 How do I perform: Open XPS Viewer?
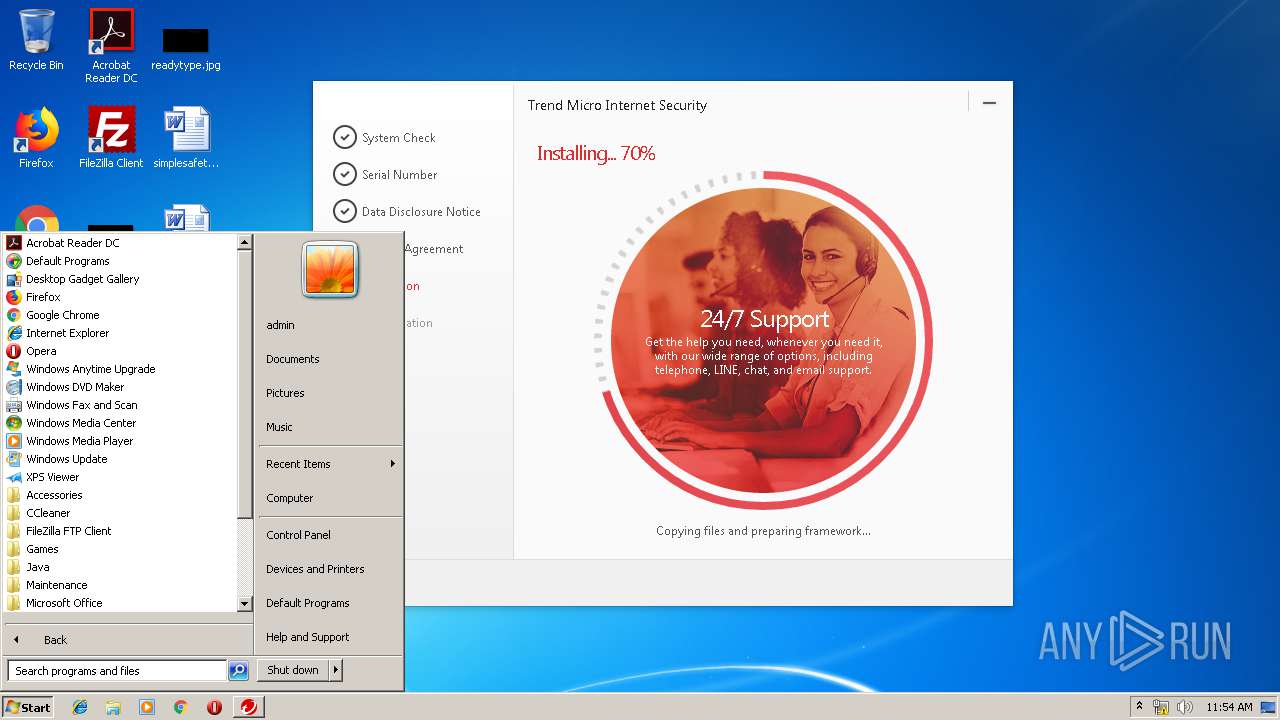(121, 477)
